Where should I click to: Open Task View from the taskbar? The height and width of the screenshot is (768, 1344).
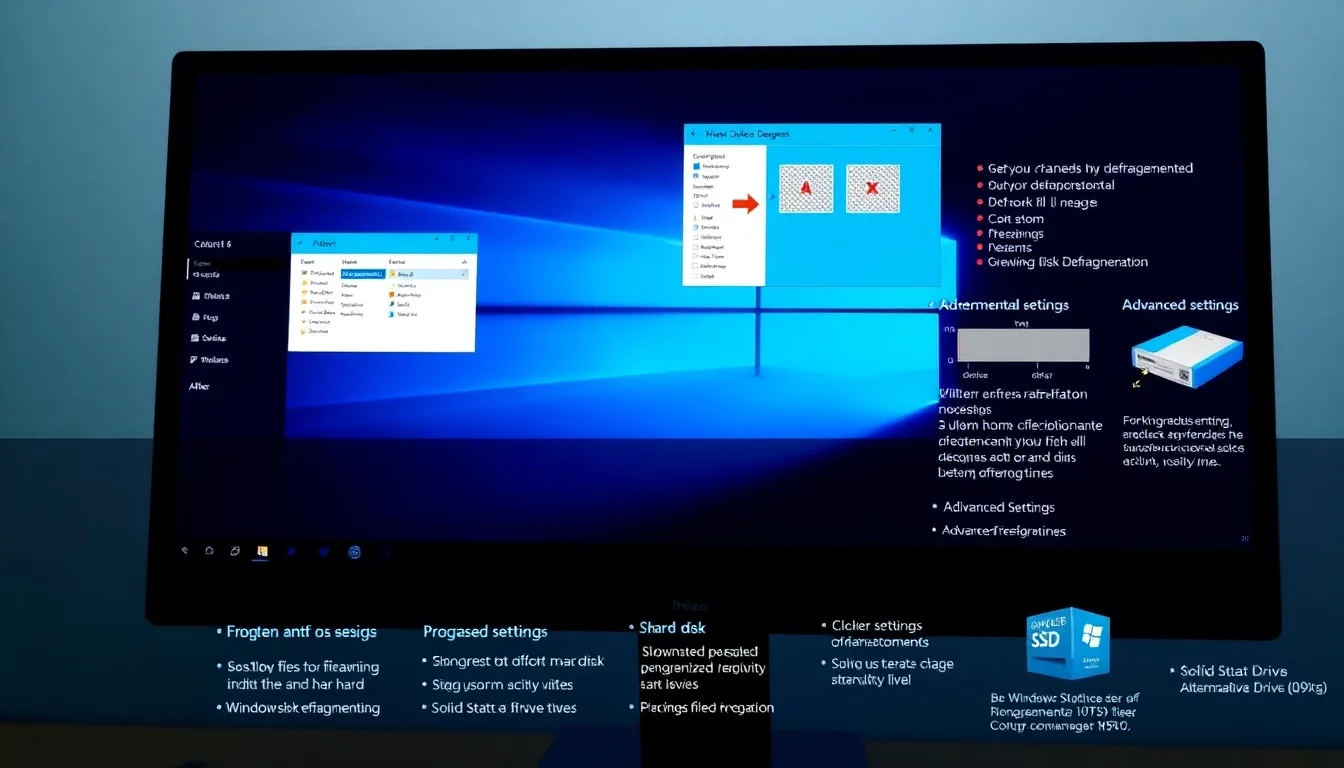click(x=235, y=550)
